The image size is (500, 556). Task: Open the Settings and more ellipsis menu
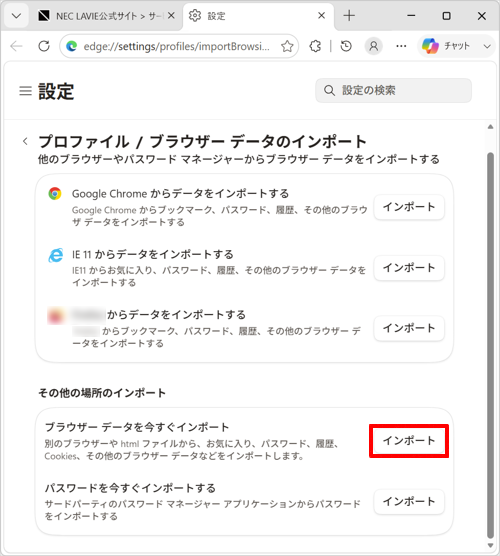coord(401,46)
